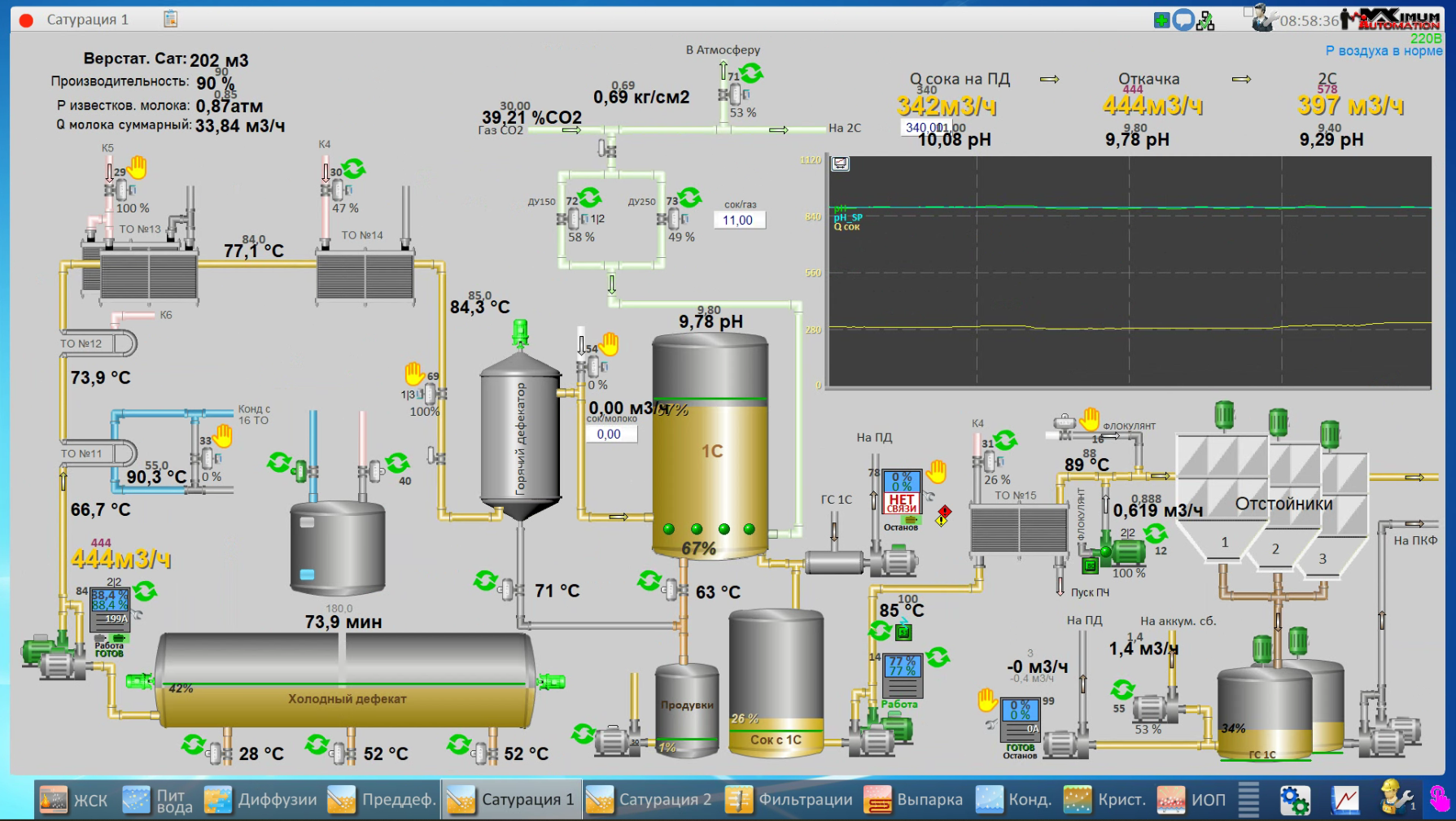Viewport: 1456px width, 821px height.
Task: Open the trend chart icon in bottom bar
Action: pos(1345,800)
